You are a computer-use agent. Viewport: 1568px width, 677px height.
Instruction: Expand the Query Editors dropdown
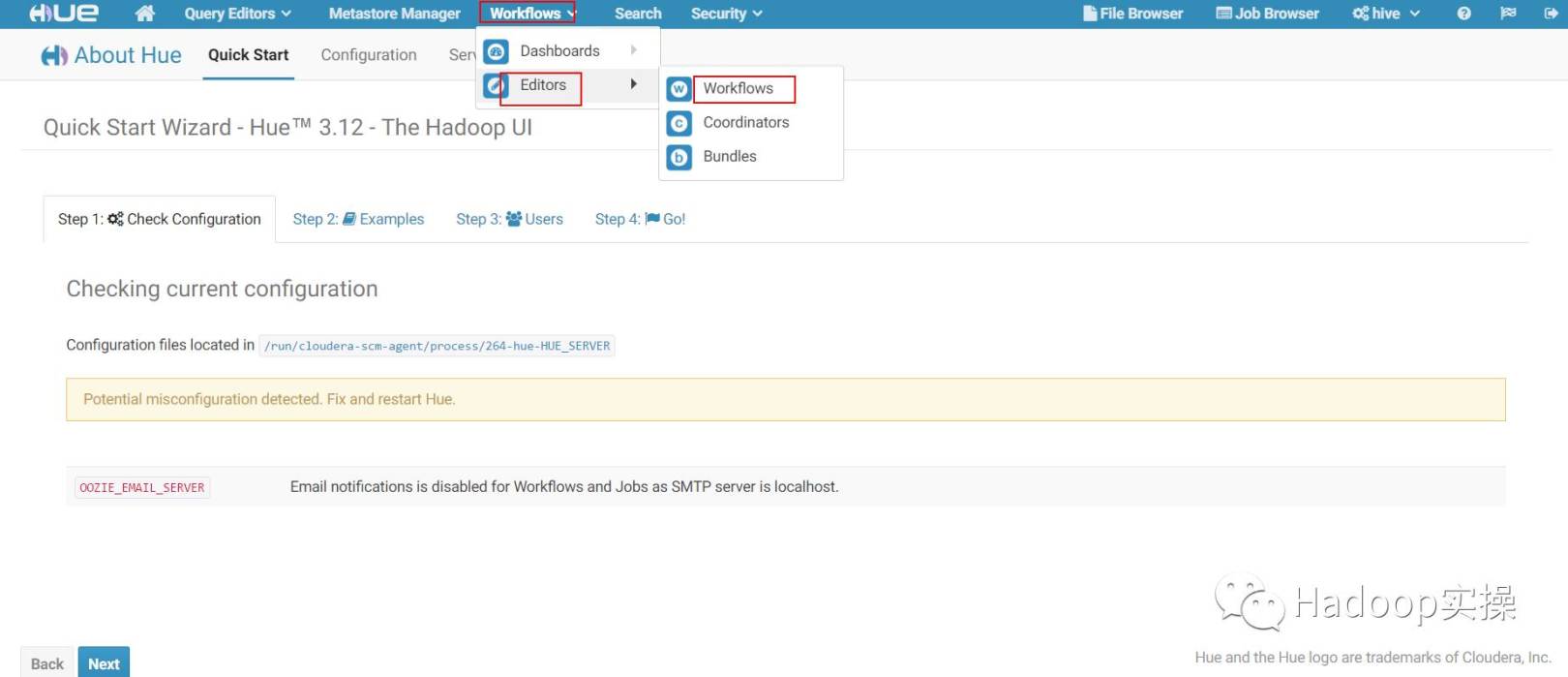pyautogui.click(x=237, y=14)
